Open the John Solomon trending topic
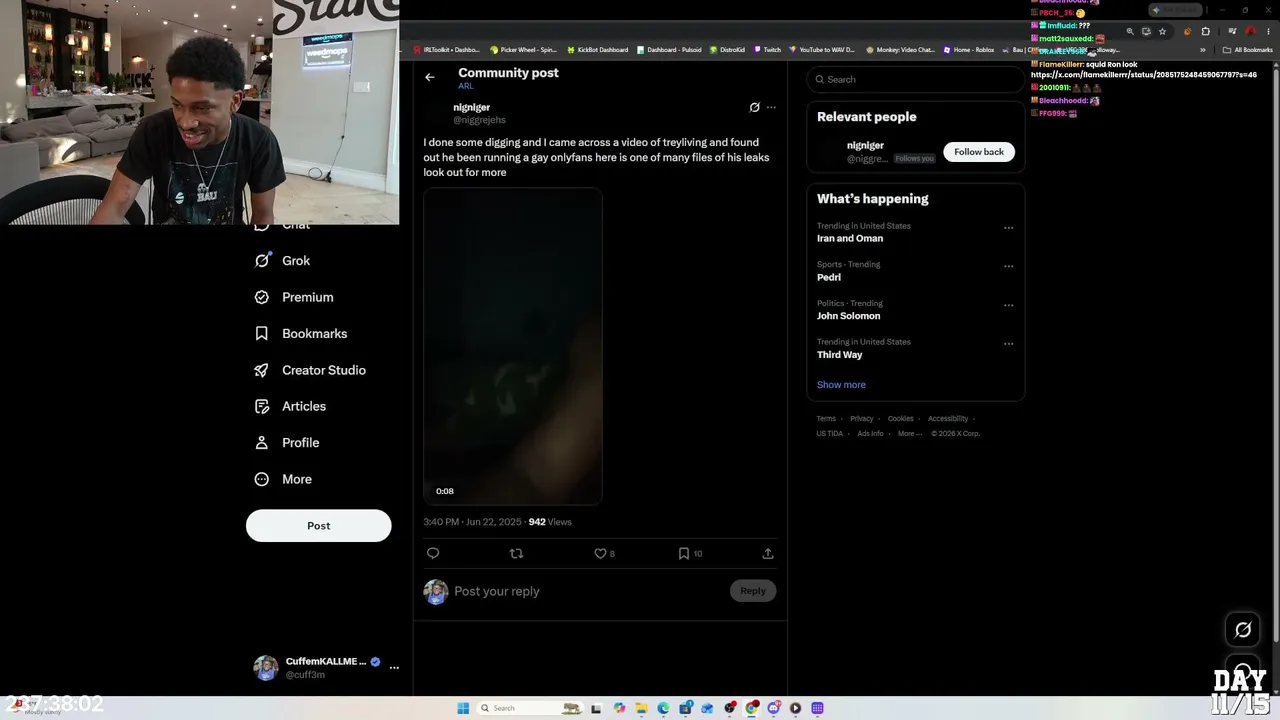Screen dimensions: 1280x720 (849, 316)
